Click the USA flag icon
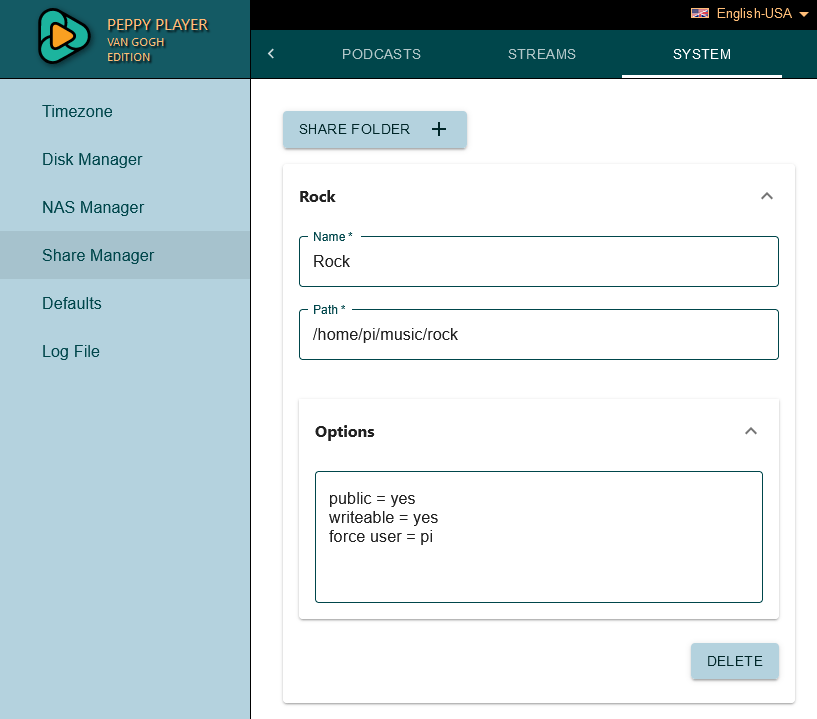This screenshot has width=817, height=719. click(700, 14)
